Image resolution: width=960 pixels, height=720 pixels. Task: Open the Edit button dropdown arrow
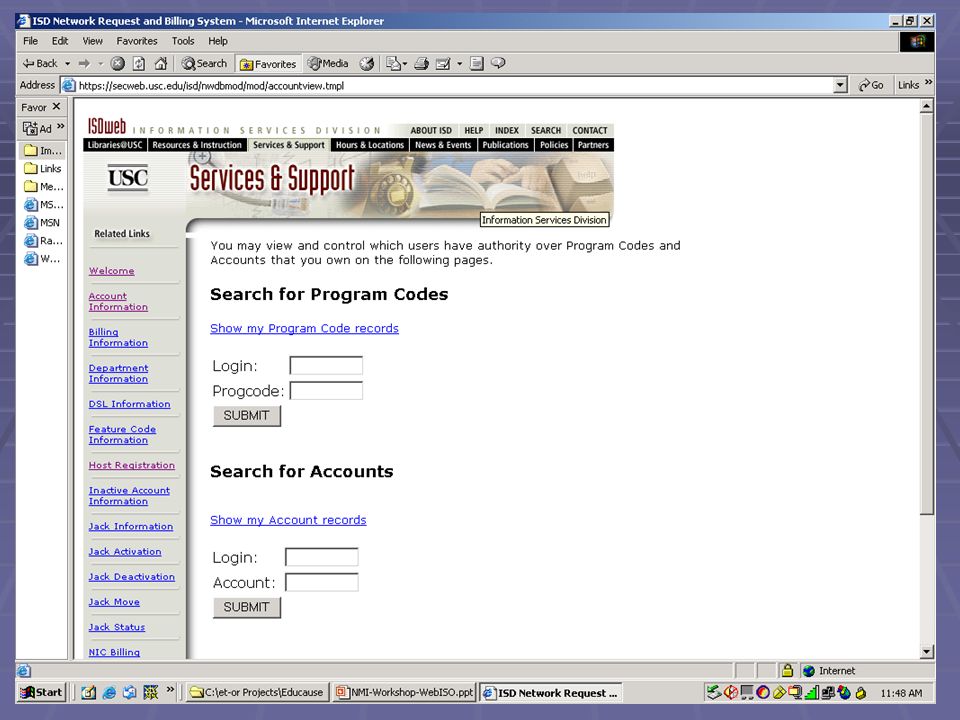coord(459,63)
